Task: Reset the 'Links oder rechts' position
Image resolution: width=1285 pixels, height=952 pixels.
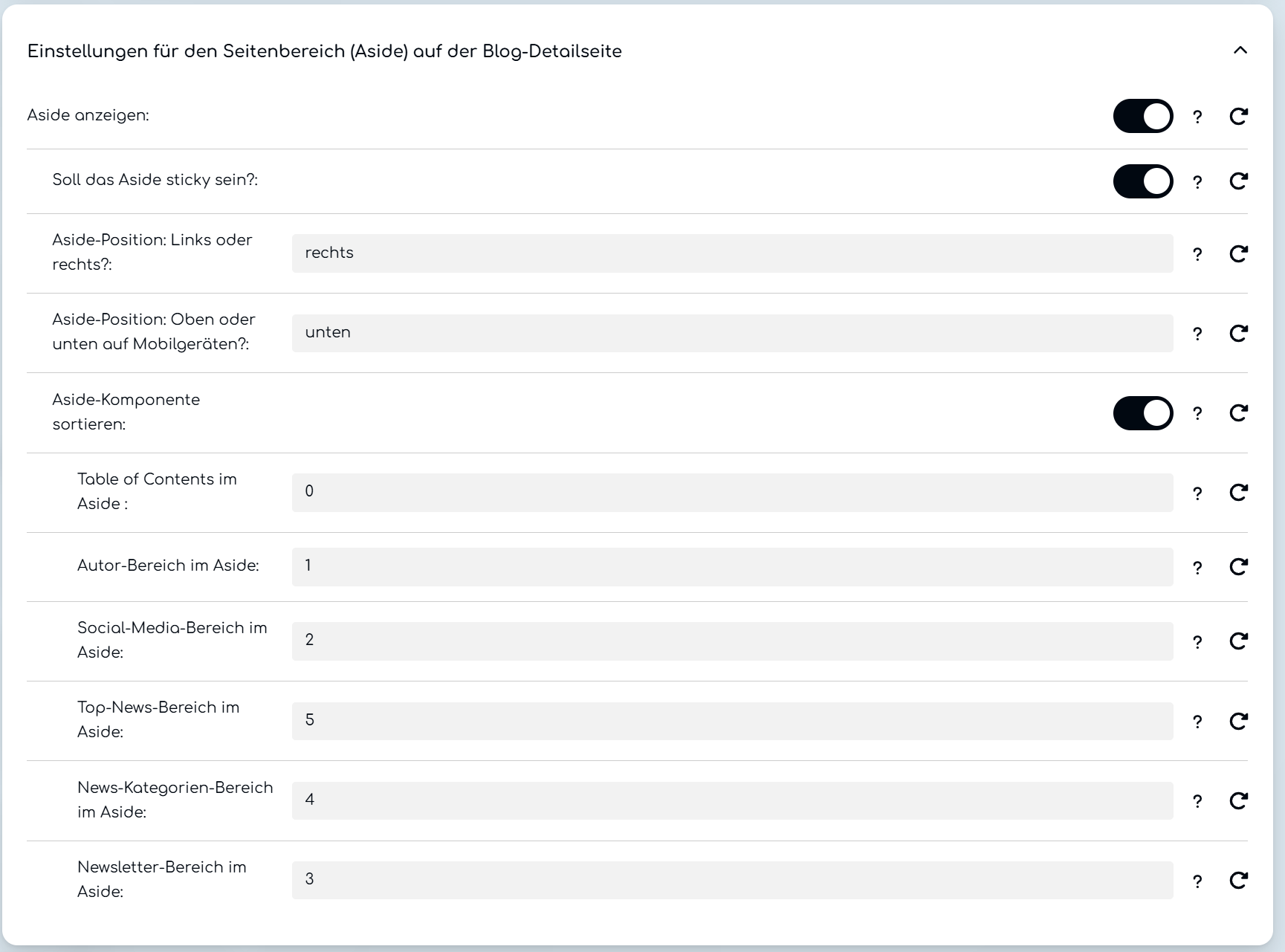Action: tap(1238, 253)
